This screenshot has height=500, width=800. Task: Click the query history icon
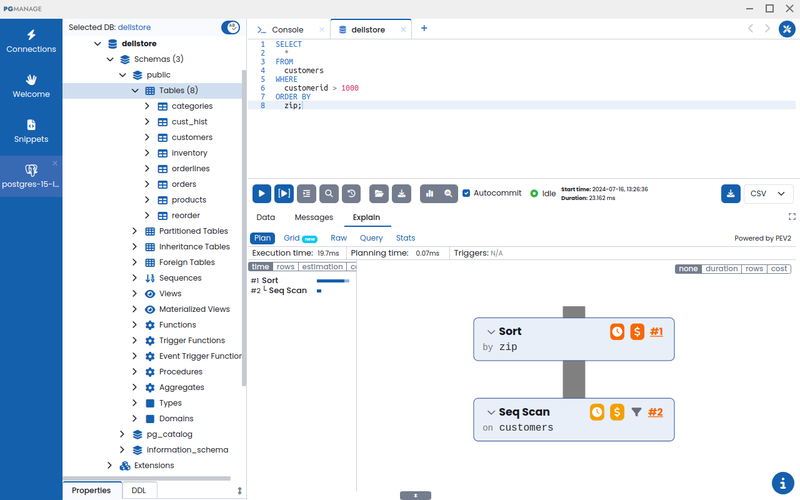coord(351,193)
